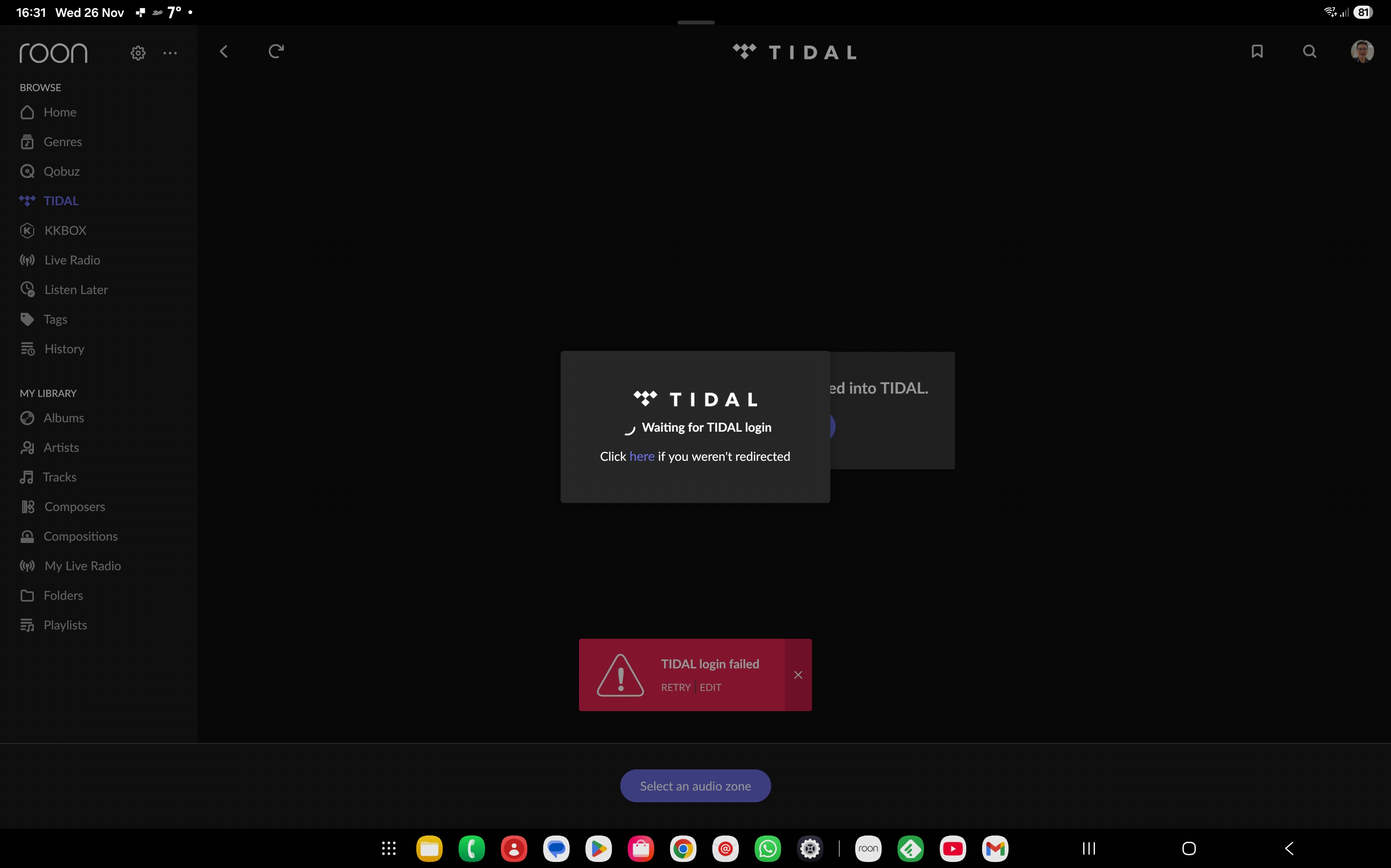Edit the TIDAL login details
The image size is (1391, 868).
[711, 687]
